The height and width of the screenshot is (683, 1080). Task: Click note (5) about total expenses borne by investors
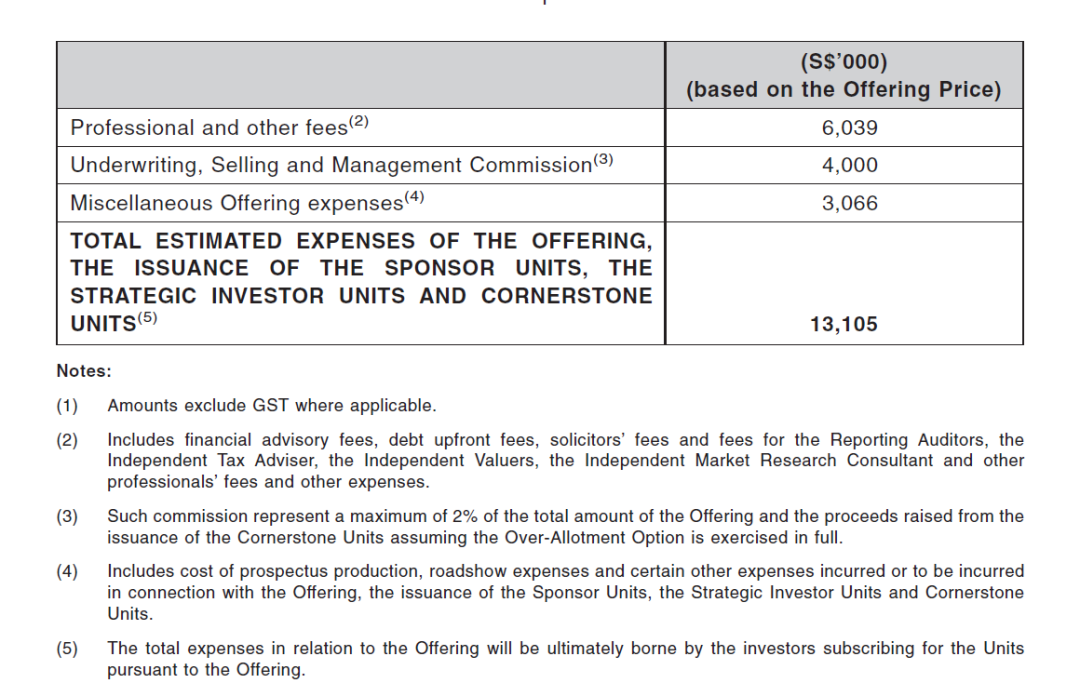[565, 659]
